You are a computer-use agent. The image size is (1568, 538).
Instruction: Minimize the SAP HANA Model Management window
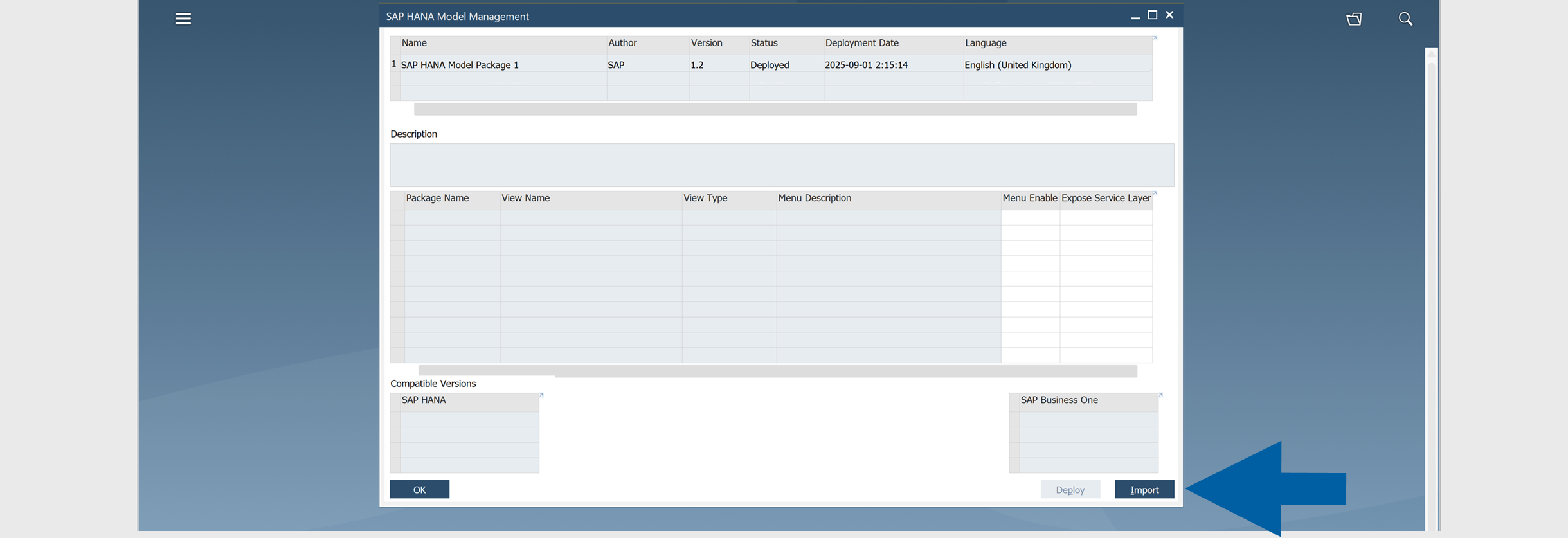pos(1135,16)
